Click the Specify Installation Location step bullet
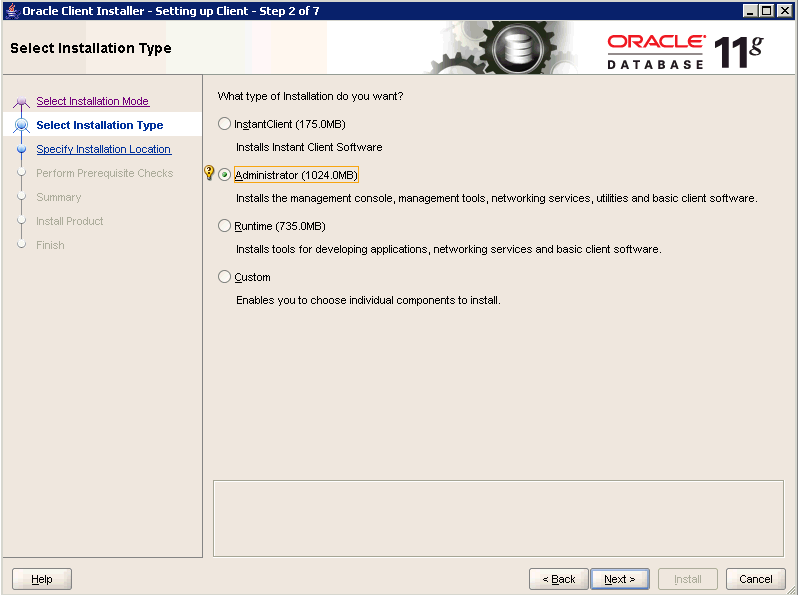The image size is (798, 595). (21, 150)
